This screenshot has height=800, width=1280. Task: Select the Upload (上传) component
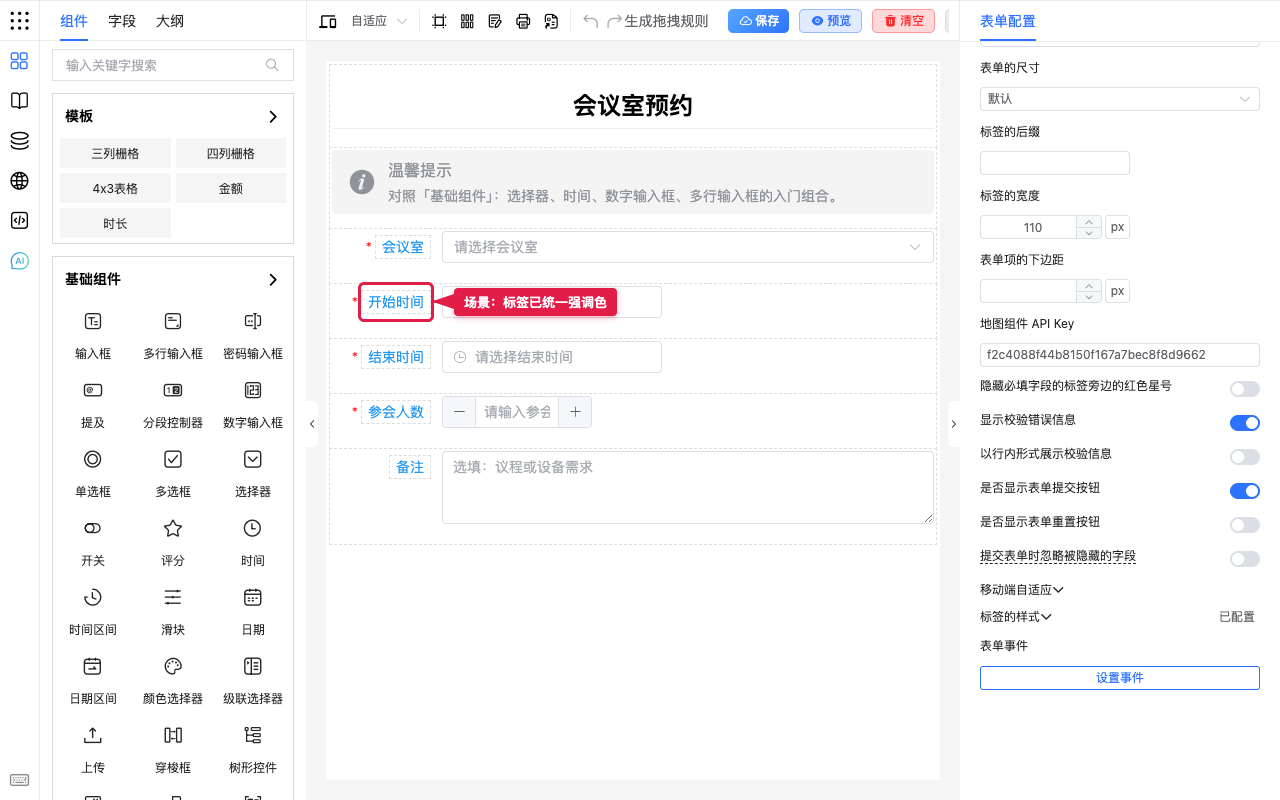[93, 747]
